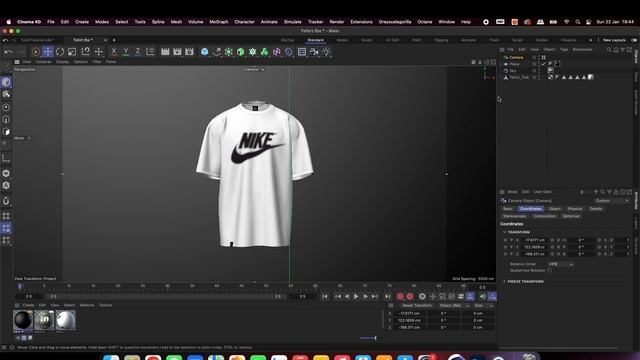Screen dimensions: 640x360
Task: Open the Custom mode dropdown in Attributes
Action: (x=612, y=201)
